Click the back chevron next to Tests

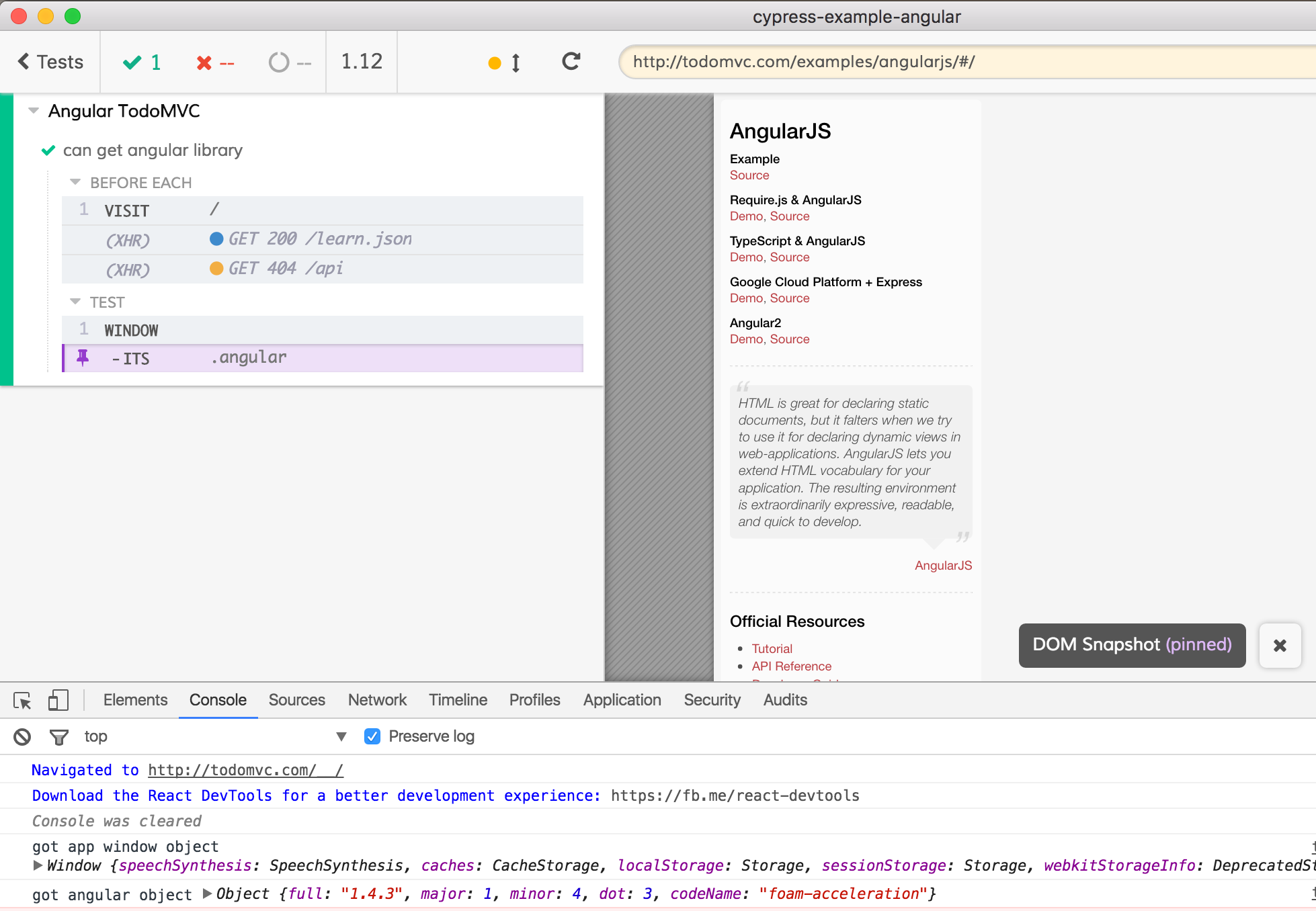click(x=24, y=62)
